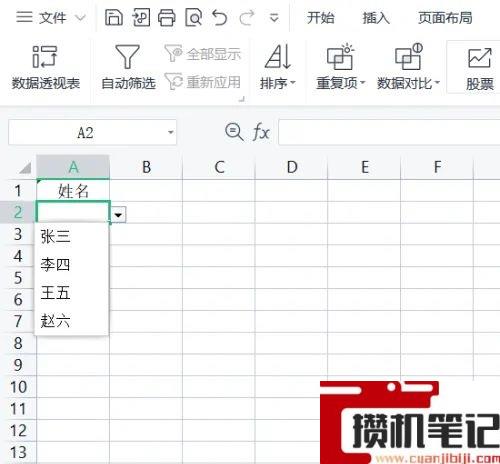
Task: Select column D header
Action: coord(292,167)
